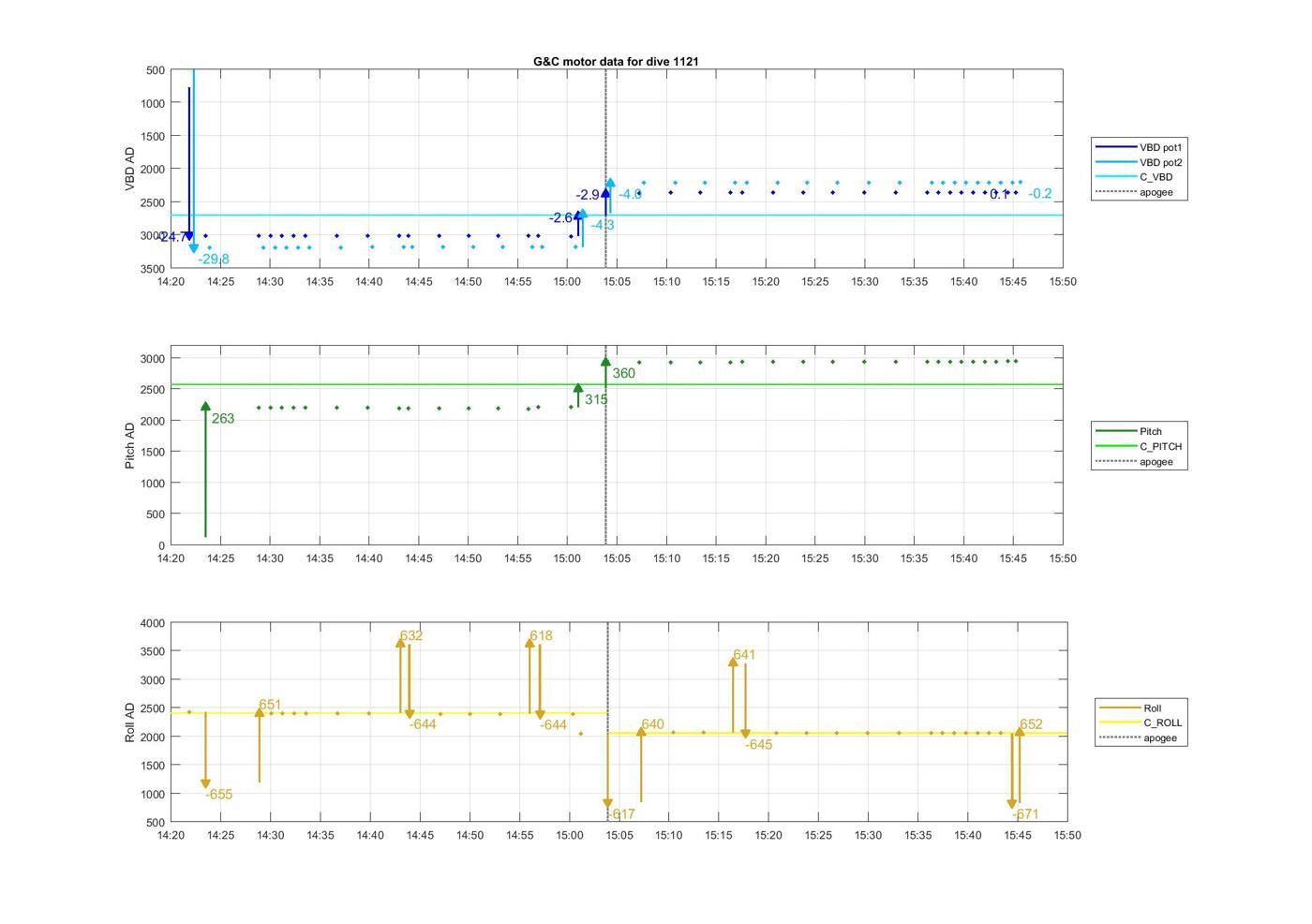The height and width of the screenshot is (924, 1312).
Task: Click the "-671" roll move label
Action: click(1025, 814)
